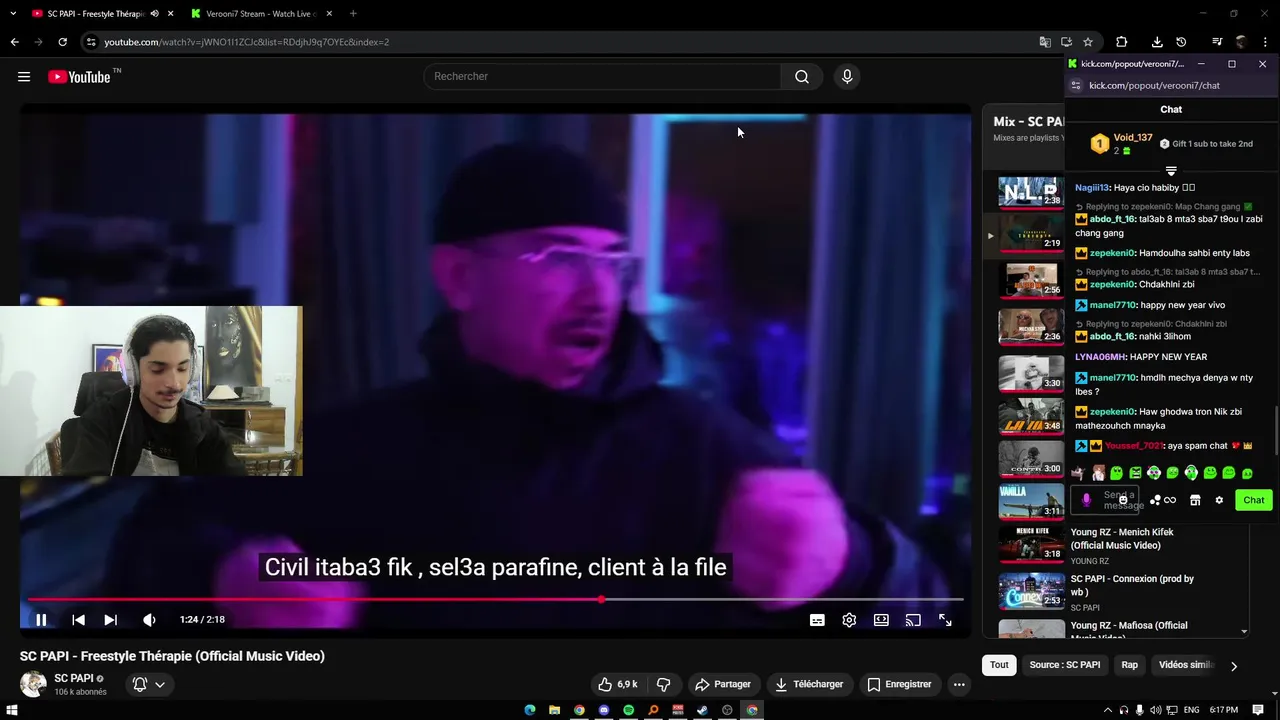This screenshot has height=720, width=1280.
Task: Click the YouTube search magnifier button
Action: 801,77
